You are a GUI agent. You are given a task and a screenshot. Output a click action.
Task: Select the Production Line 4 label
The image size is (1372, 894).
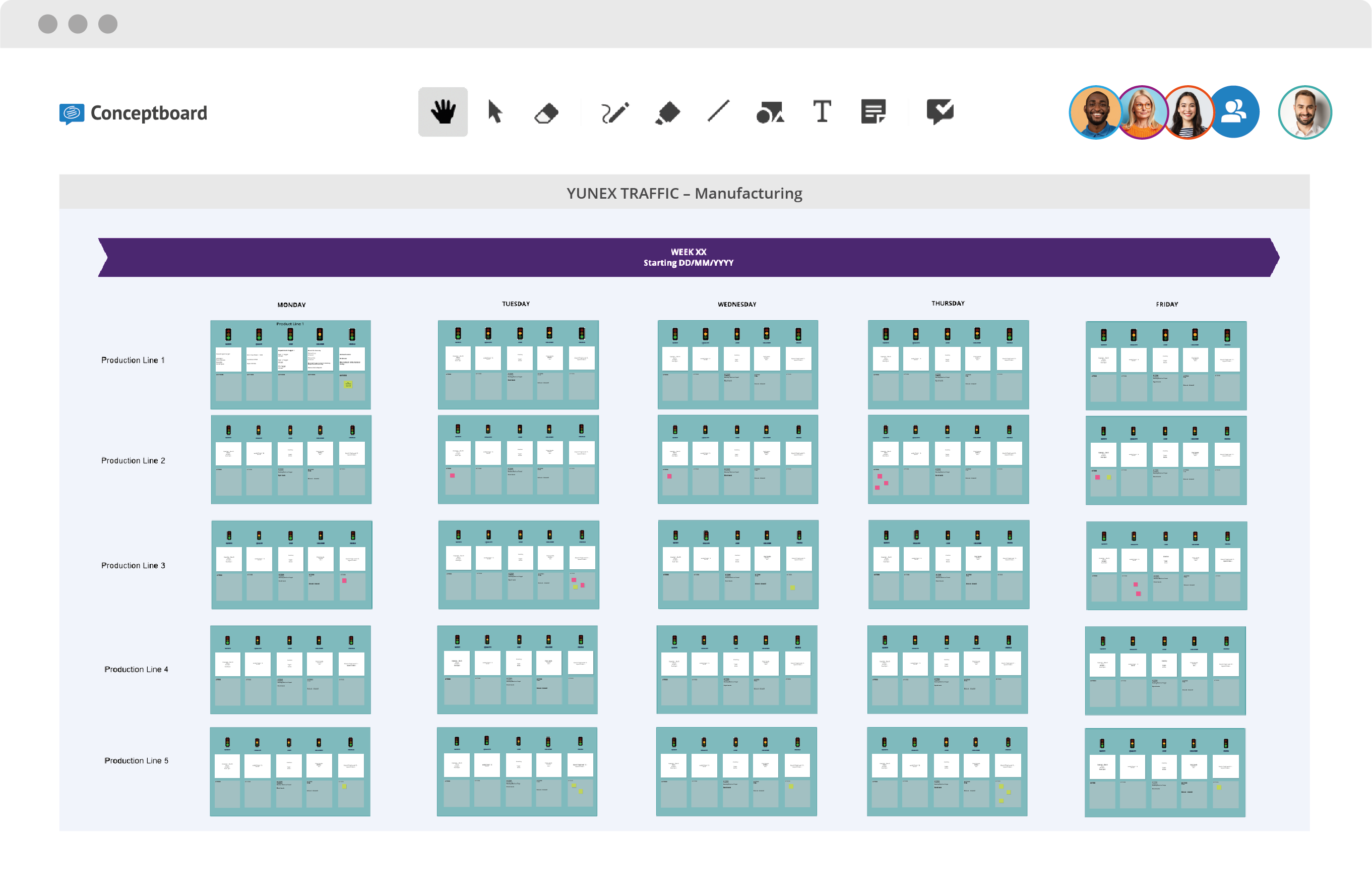(136, 669)
